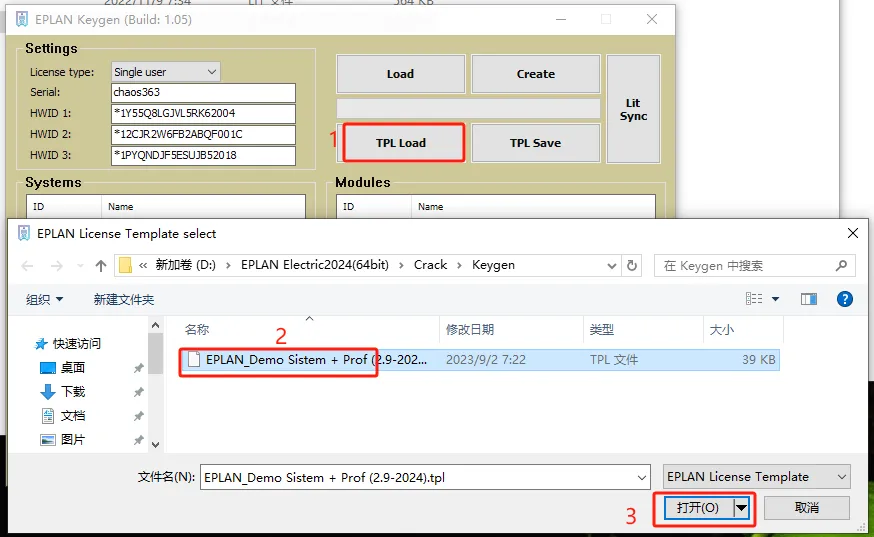Click the EPLAN Electric2024(64bit) breadcrumb
Screen dimensions: 874x537
pyautogui.click(x=315, y=265)
